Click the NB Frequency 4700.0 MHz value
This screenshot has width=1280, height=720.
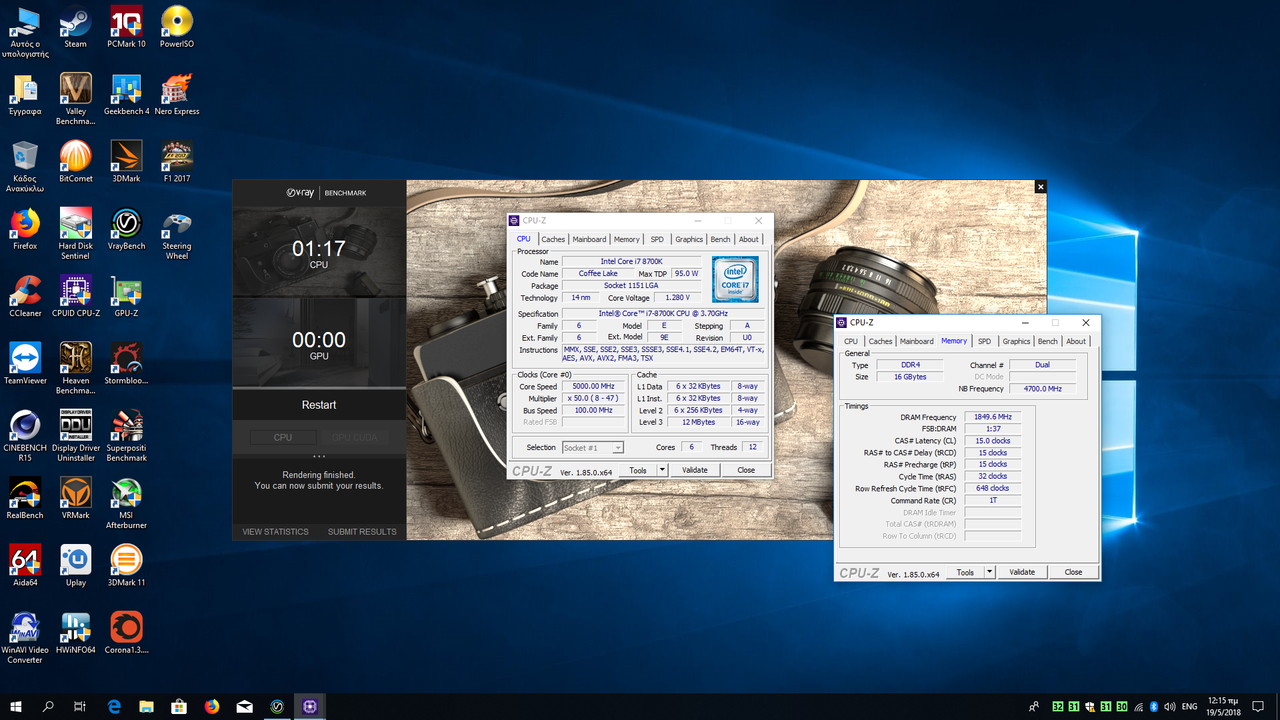click(x=1042, y=388)
